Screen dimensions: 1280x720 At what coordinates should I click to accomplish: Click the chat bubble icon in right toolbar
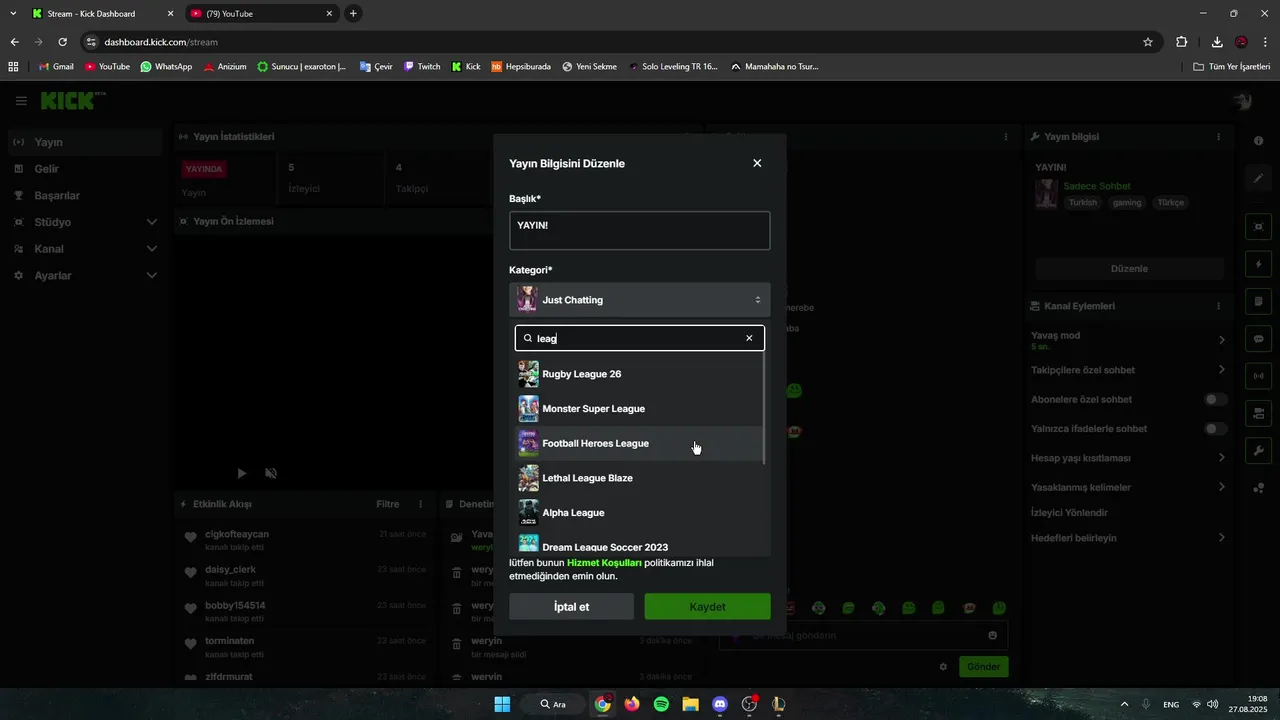coord(1259,339)
